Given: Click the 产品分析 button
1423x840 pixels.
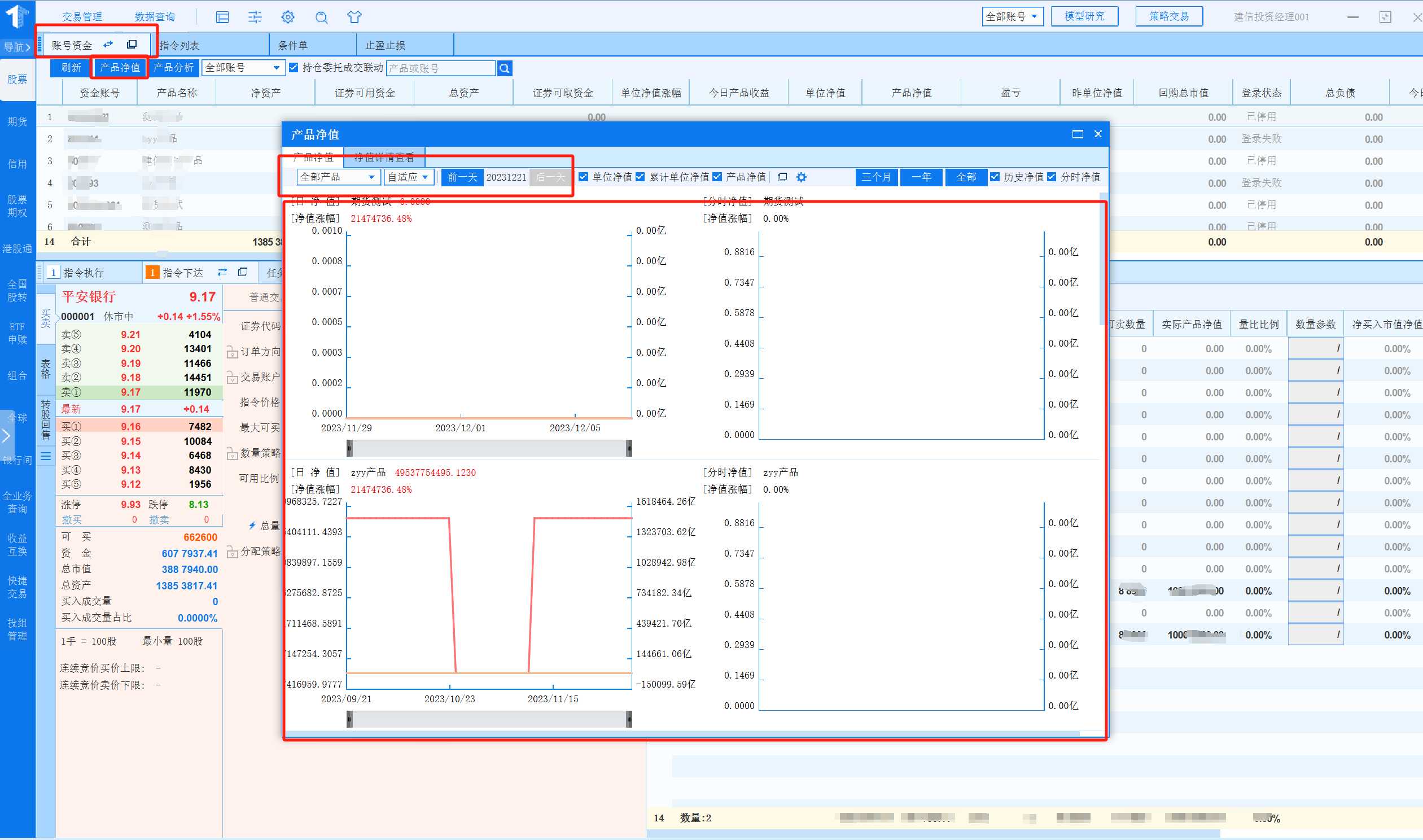Looking at the screenshot, I should click(x=174, y=68).
